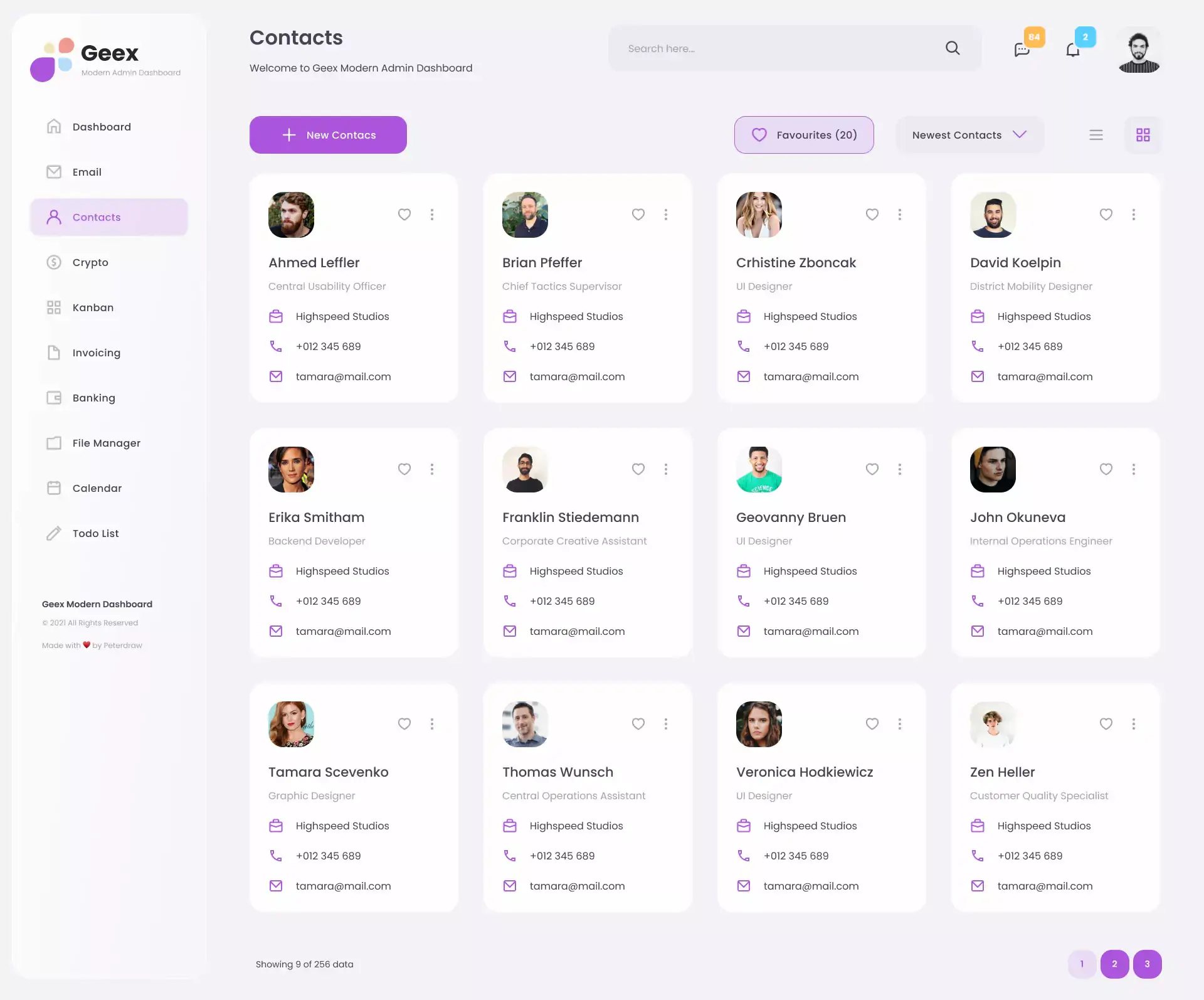Click phone icon on Ahmed Leffler card
This screenshot has width=1204, height=1000.
[x=276, y=346]
